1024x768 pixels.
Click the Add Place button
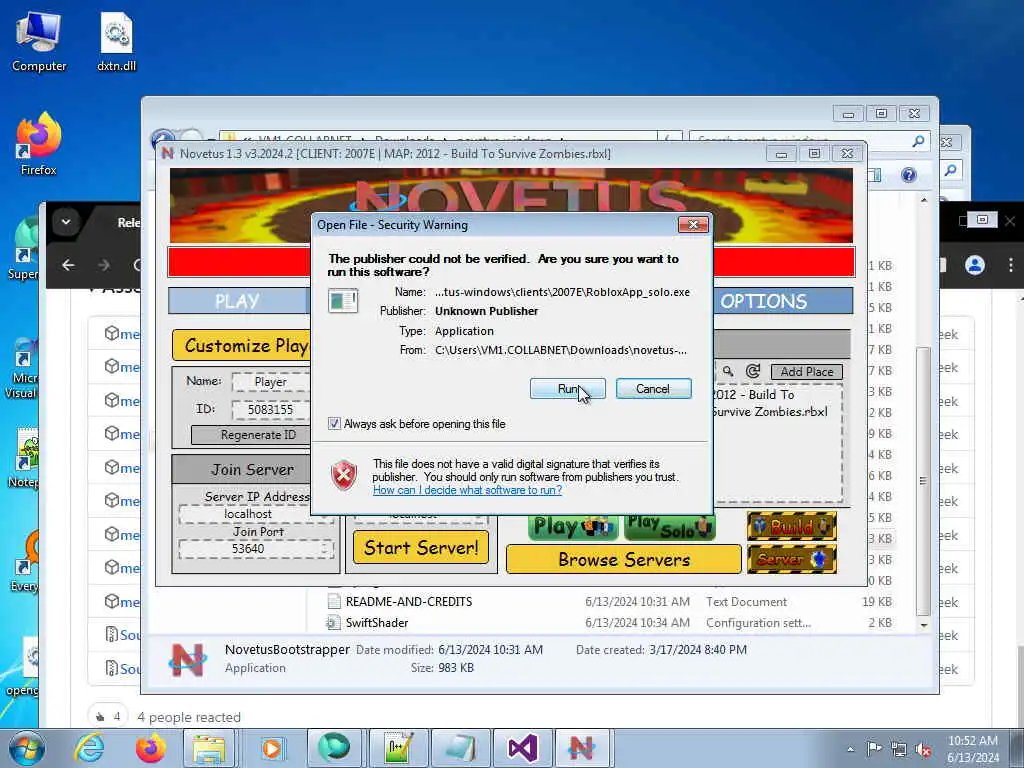click(x=807, y=372)
